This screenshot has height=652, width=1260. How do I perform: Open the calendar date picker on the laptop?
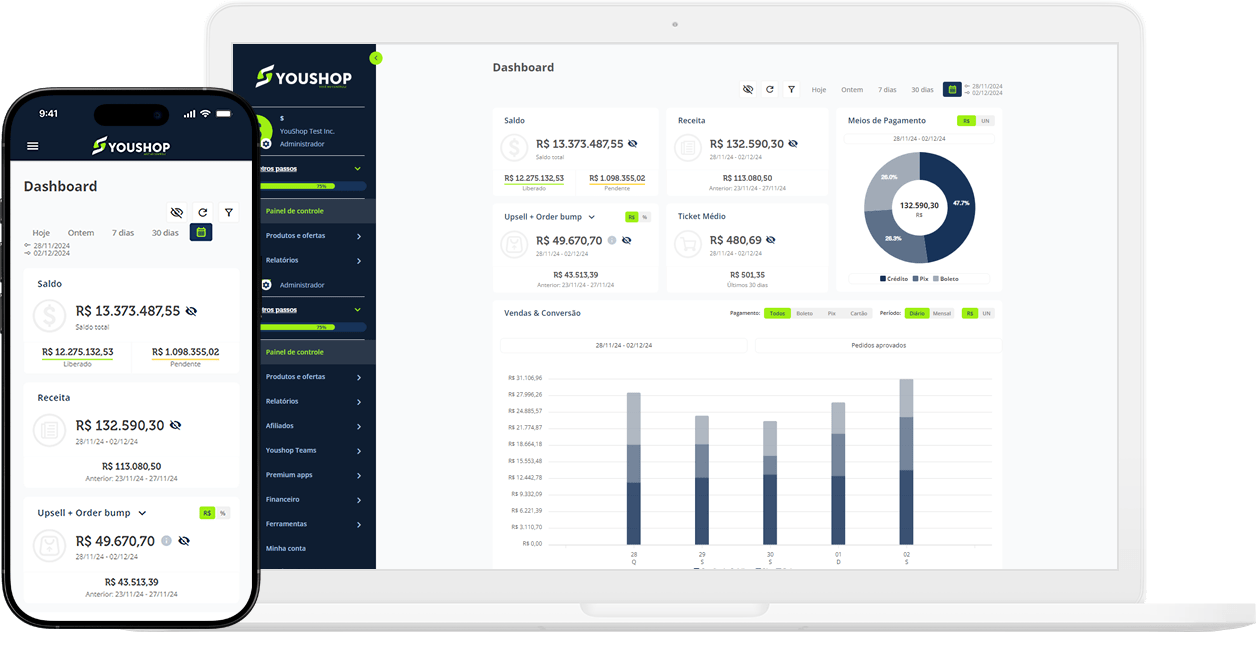pos(952,89)
